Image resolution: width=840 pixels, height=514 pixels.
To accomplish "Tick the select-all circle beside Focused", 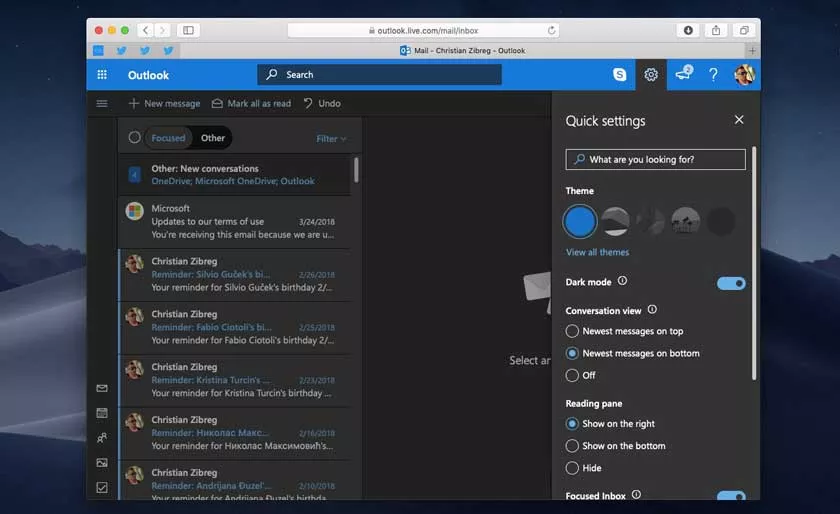I will click(x=134, y=138).
